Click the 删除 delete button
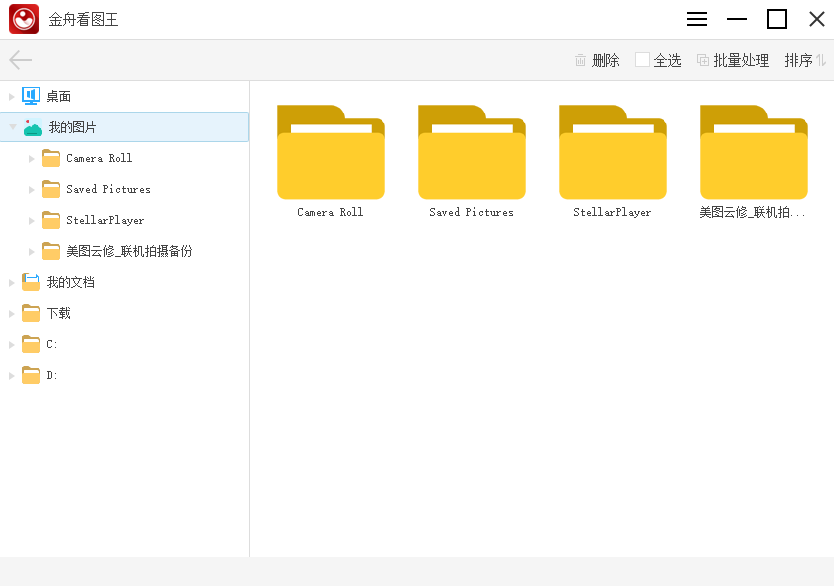Viewport: 834px width, 586px height. point(597,60)
